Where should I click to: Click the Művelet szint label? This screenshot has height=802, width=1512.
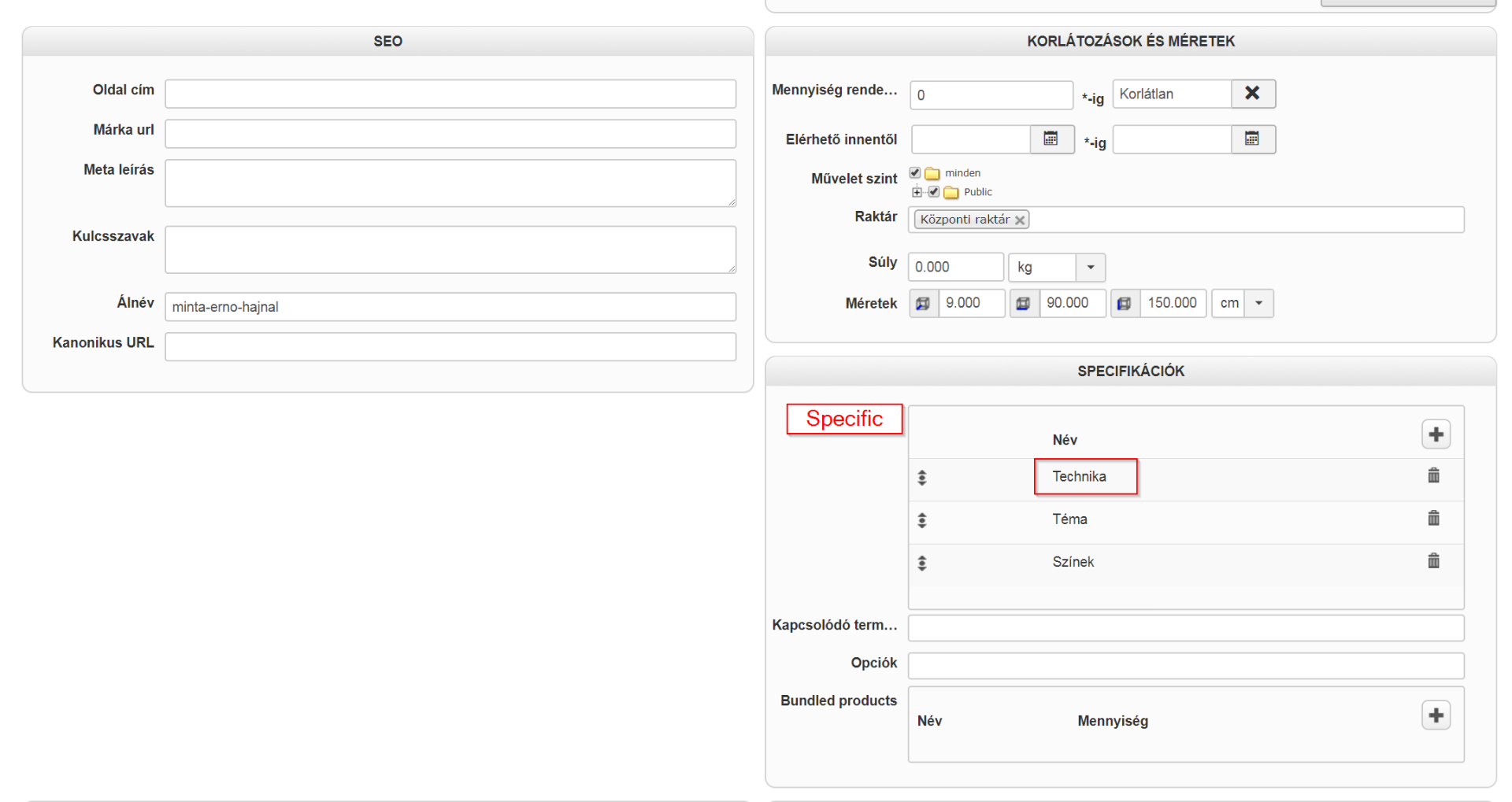[854, 179]
